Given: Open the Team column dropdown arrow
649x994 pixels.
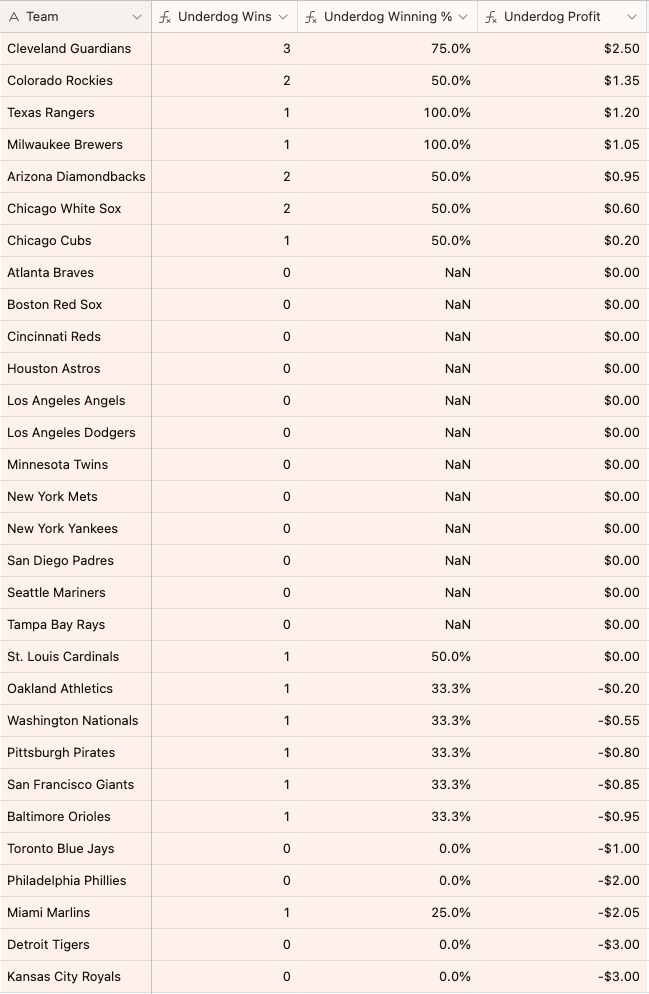Looking at the screenshot, I should (137, 17).
